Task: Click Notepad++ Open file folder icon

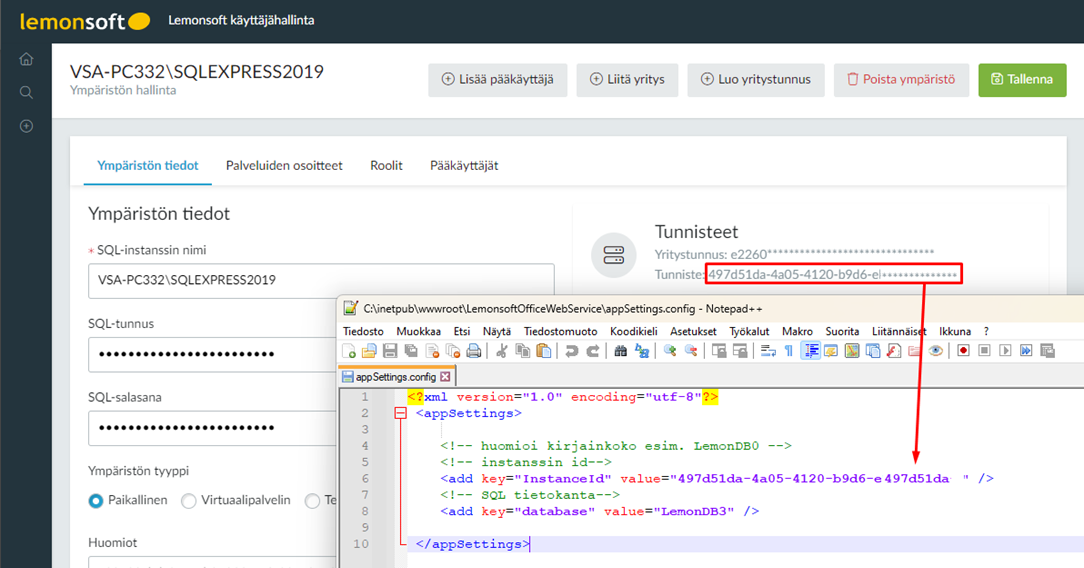Action: coord(369,351)
